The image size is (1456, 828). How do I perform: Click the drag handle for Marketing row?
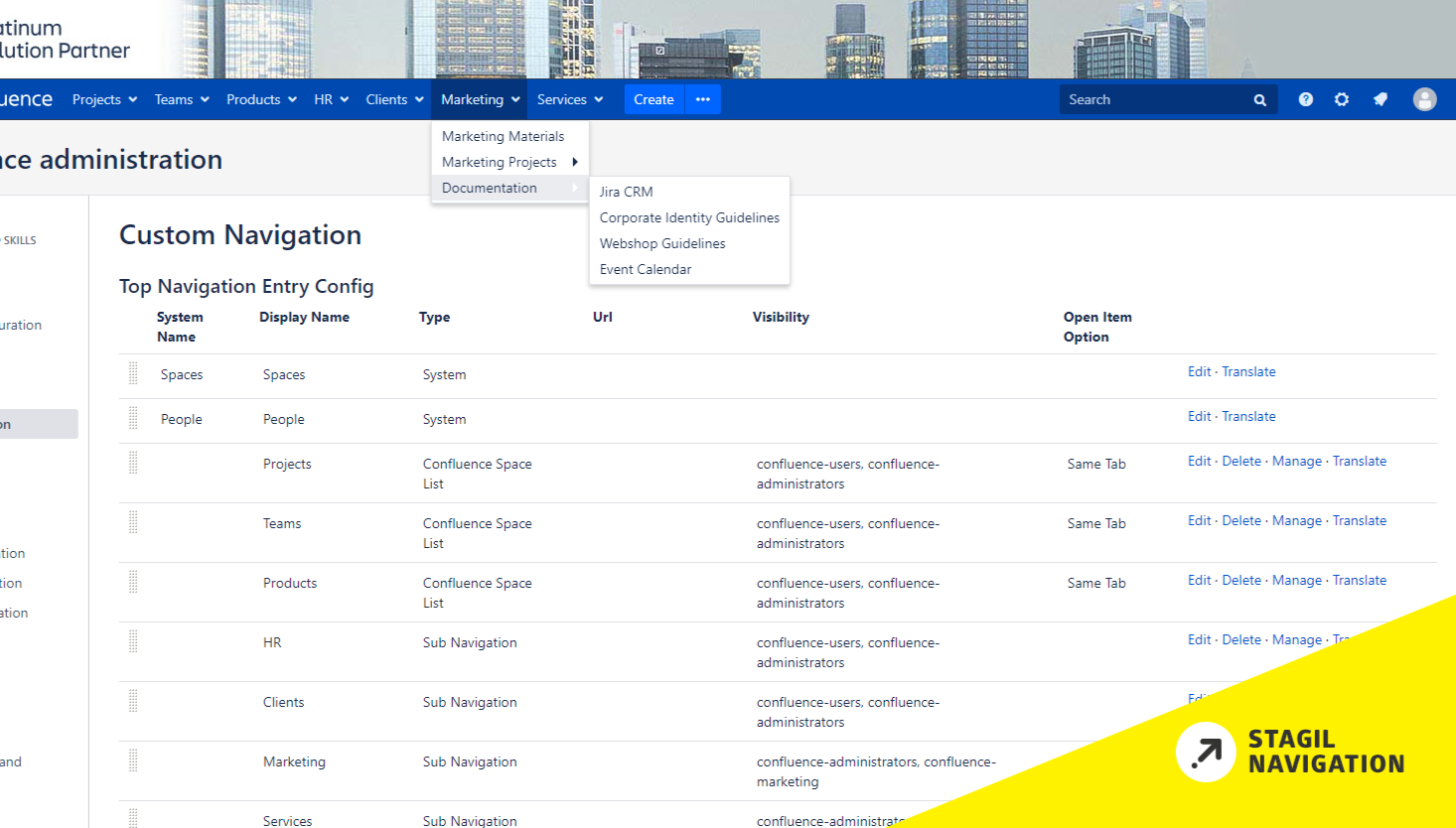pos(133,760)
